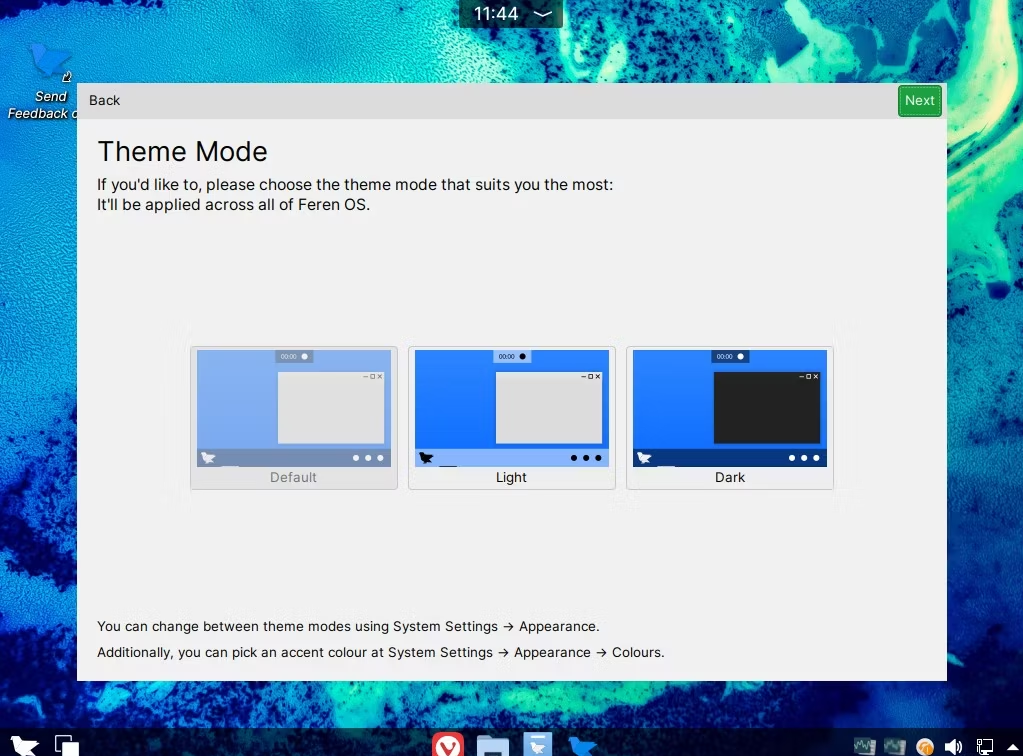The width and height of the screenshot is (1023, 756).
Task: Open the volume speaker tray icon
Action: pyautogui.click(x=954, y=746)
